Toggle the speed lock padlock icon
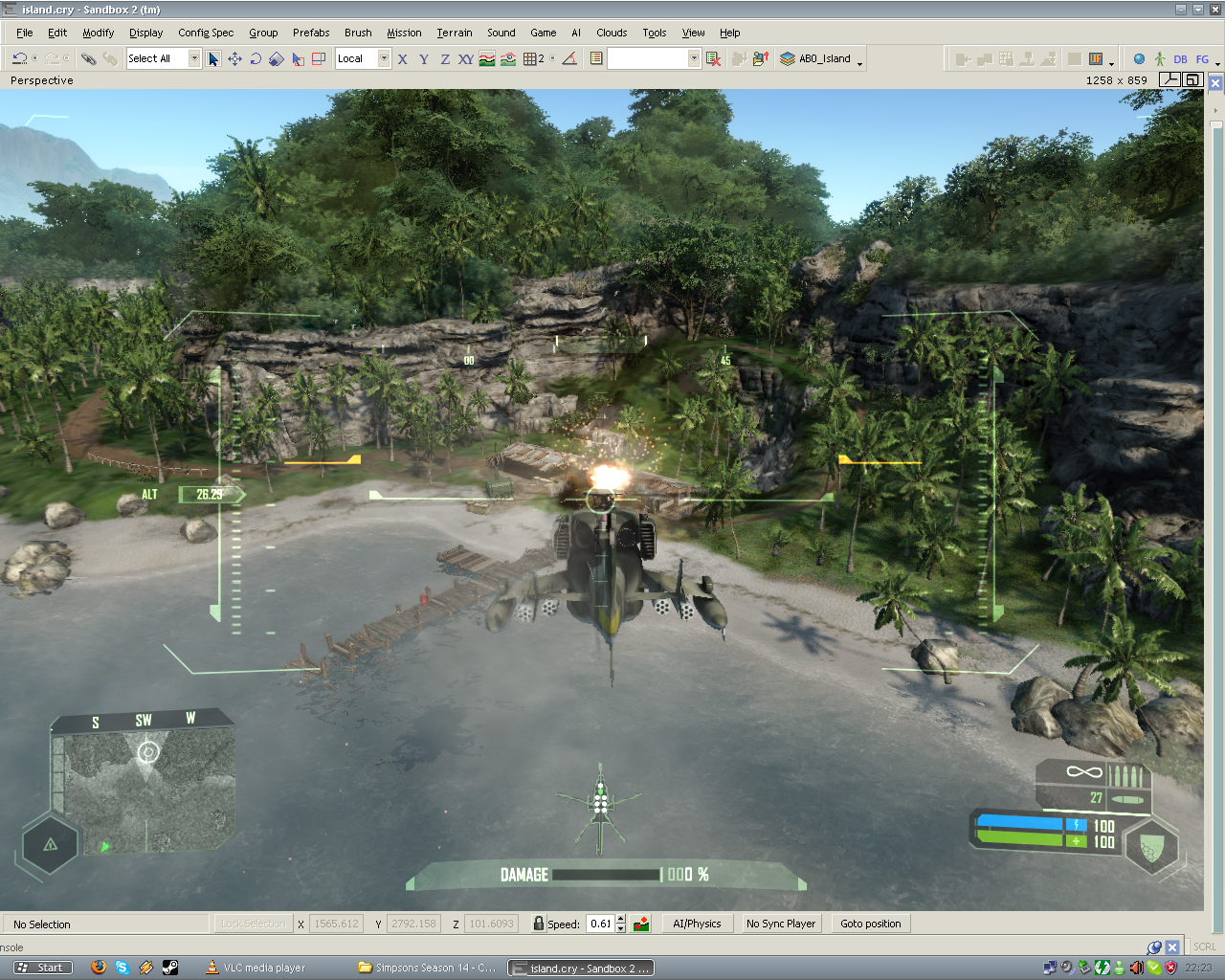Viewport: 1225px width, 980px height. point(539,924)
